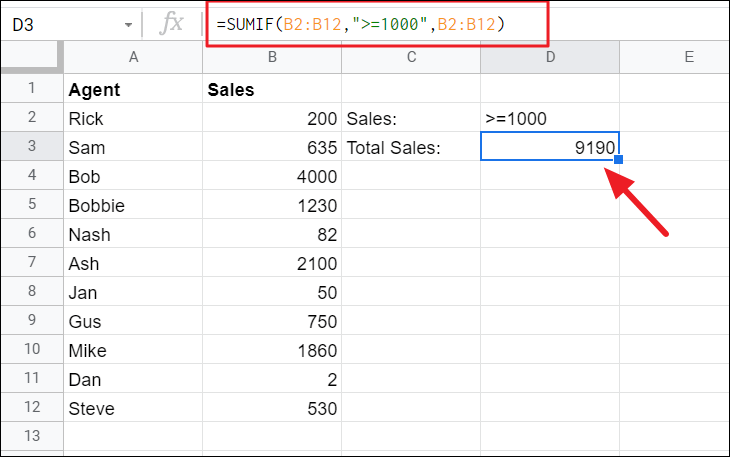Viewport: 730px width, 457px height.
Task: Select the Total Sales result cell 9190
Action: (x=550, y=147)
